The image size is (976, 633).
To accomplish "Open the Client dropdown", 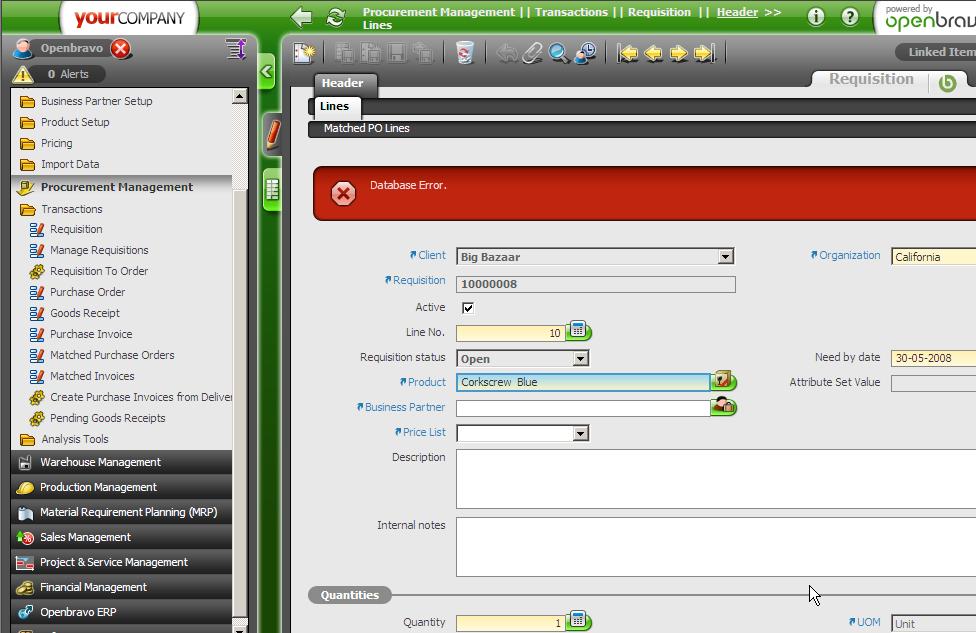I will (x=725, y=256).
